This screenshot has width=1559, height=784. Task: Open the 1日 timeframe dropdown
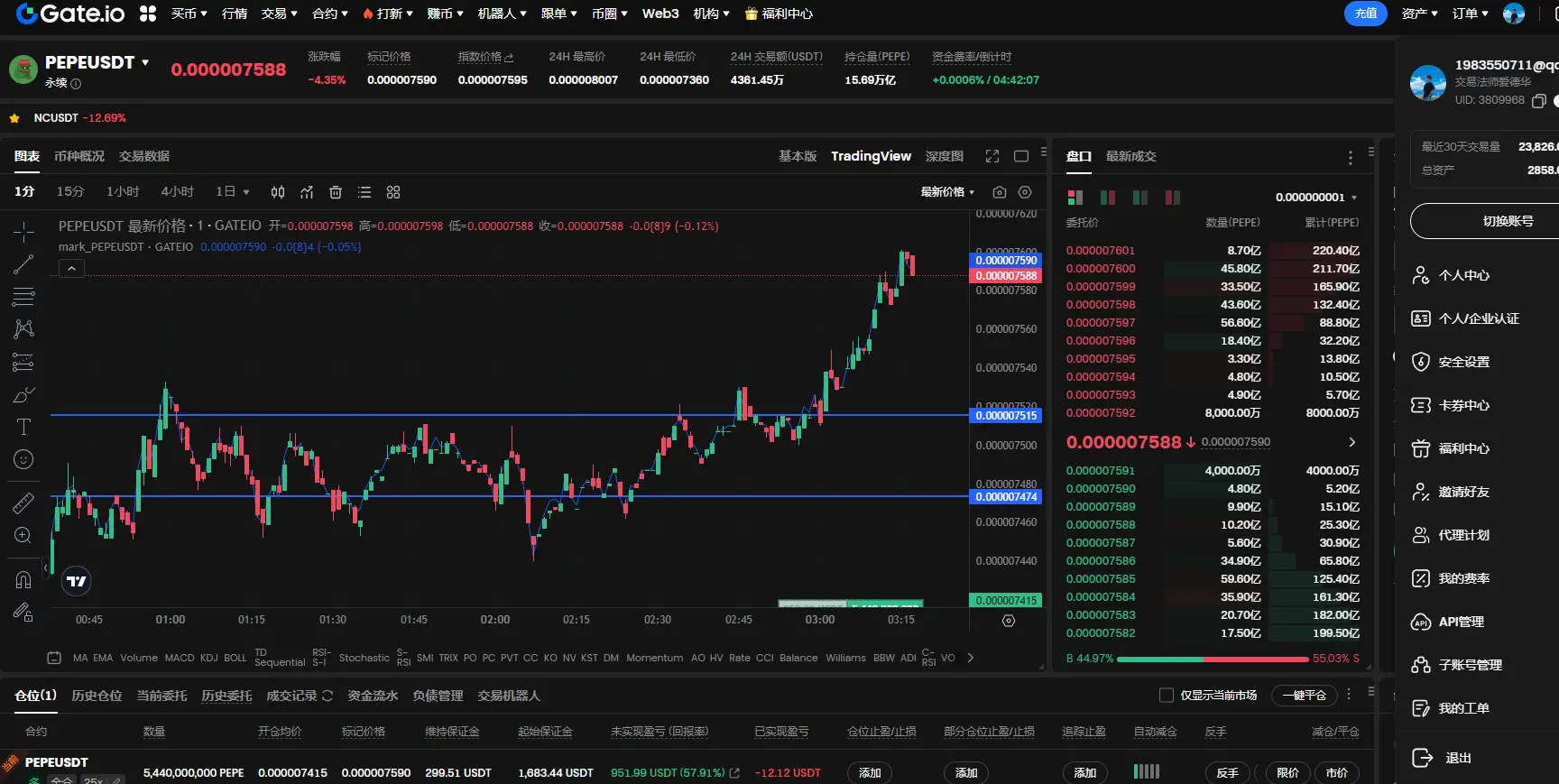click(x=233, y=192)
